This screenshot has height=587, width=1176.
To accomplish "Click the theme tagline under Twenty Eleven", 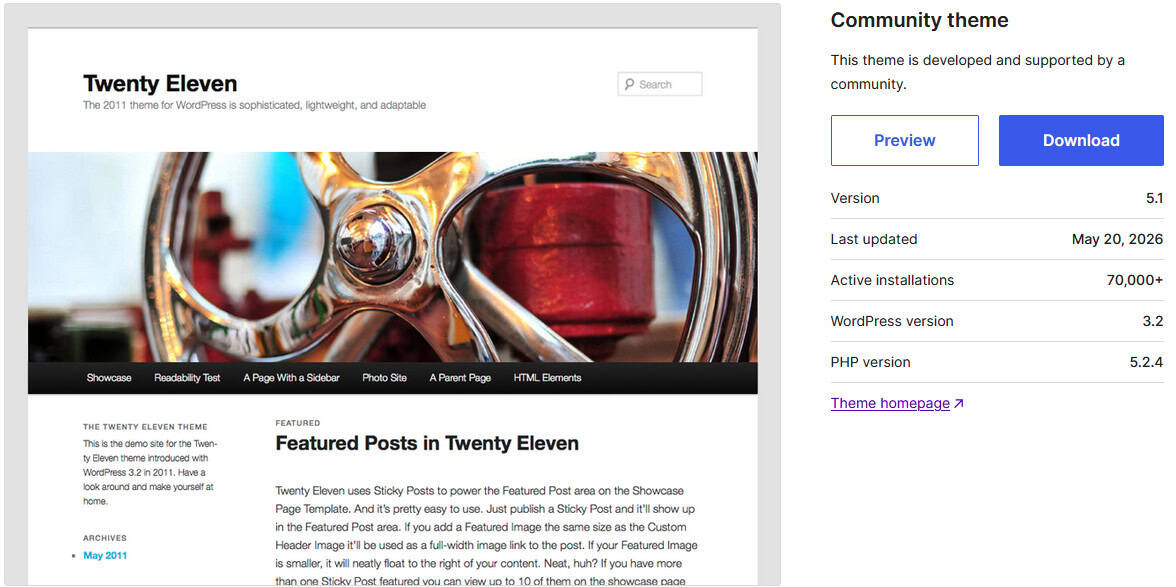I will tap(254, 106).
